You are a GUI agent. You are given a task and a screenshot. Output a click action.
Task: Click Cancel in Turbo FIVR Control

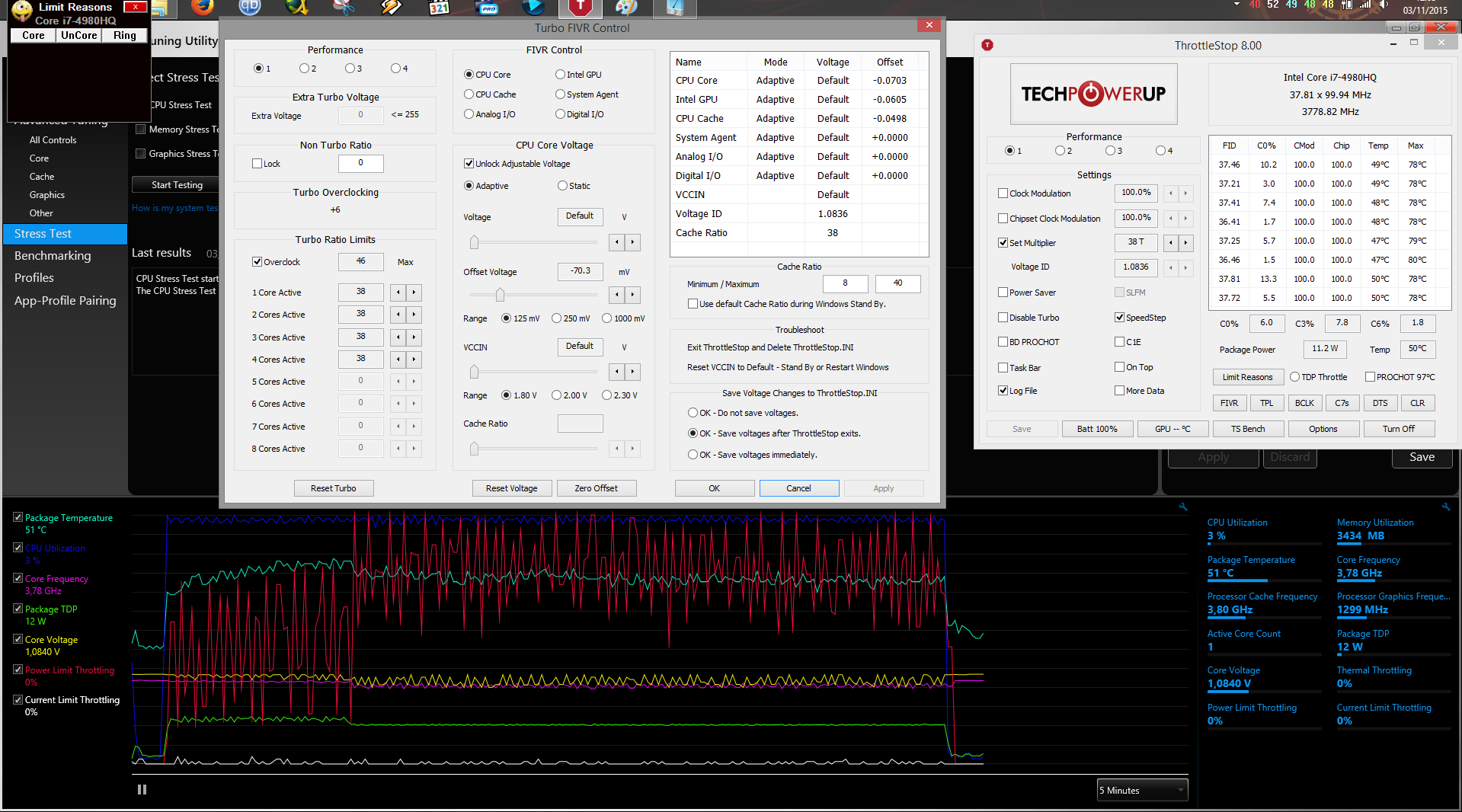(798, 488)
